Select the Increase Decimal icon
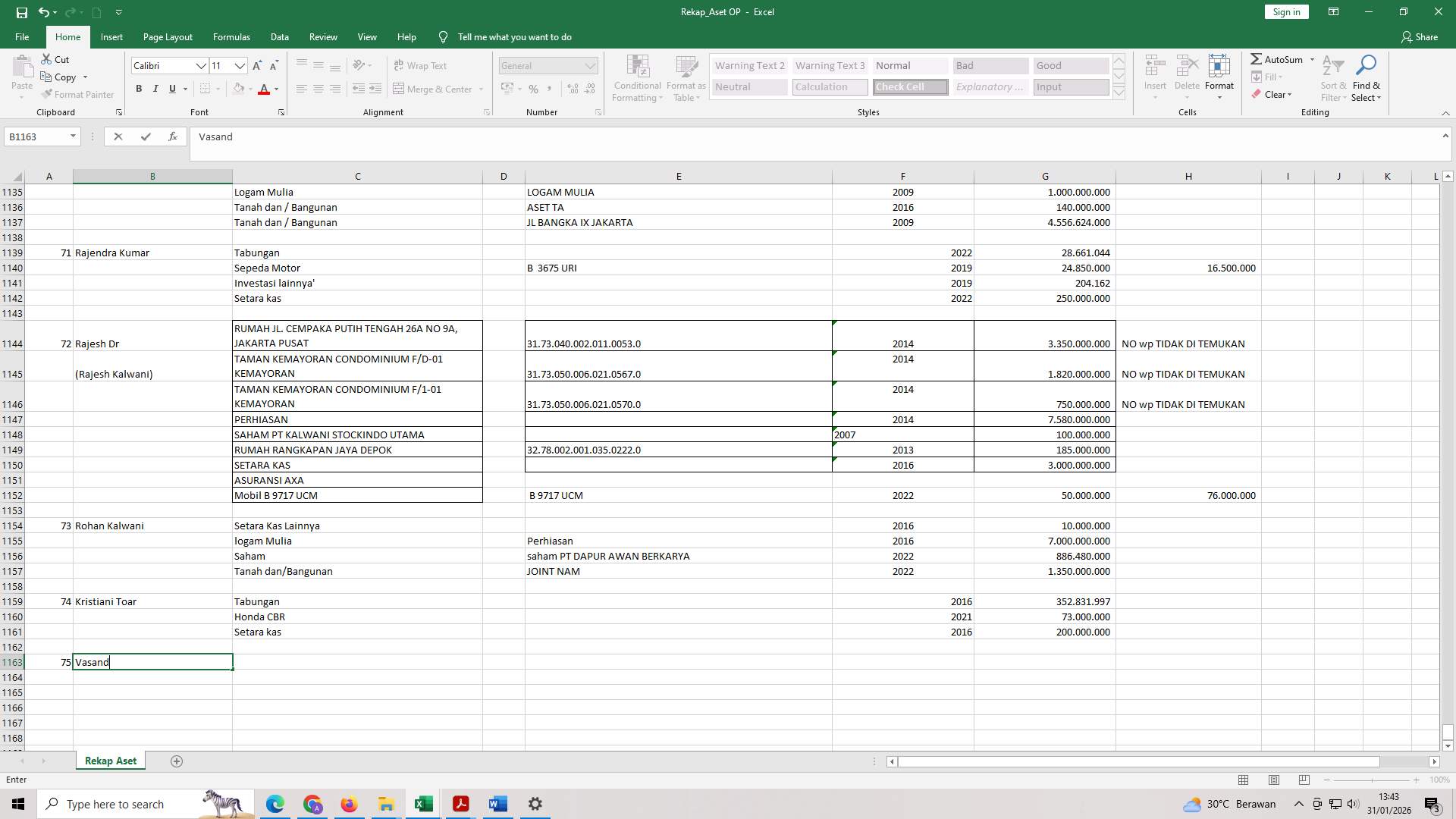 click(571, 89)
